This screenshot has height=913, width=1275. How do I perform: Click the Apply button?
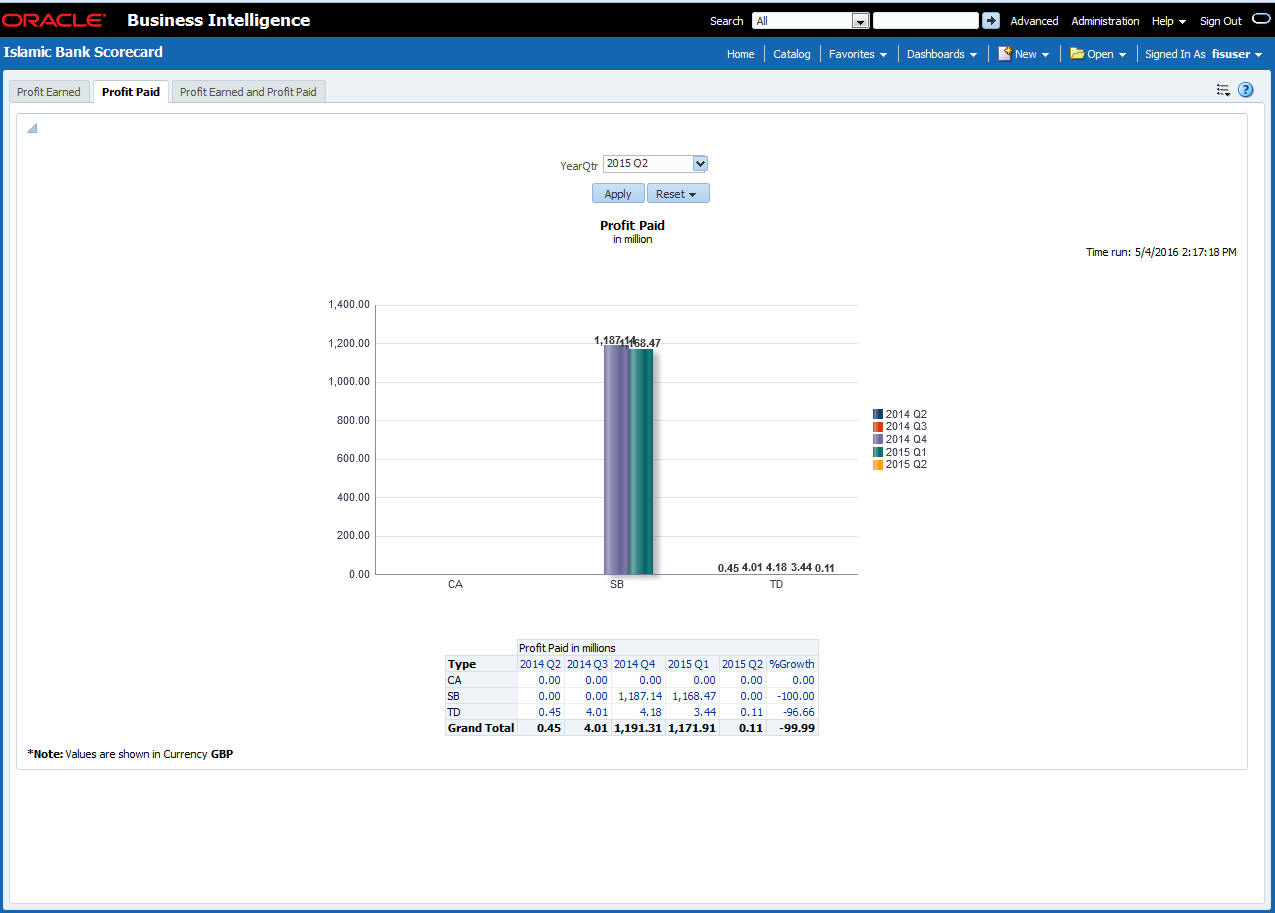pyautogui.click(x=618, y=194)
